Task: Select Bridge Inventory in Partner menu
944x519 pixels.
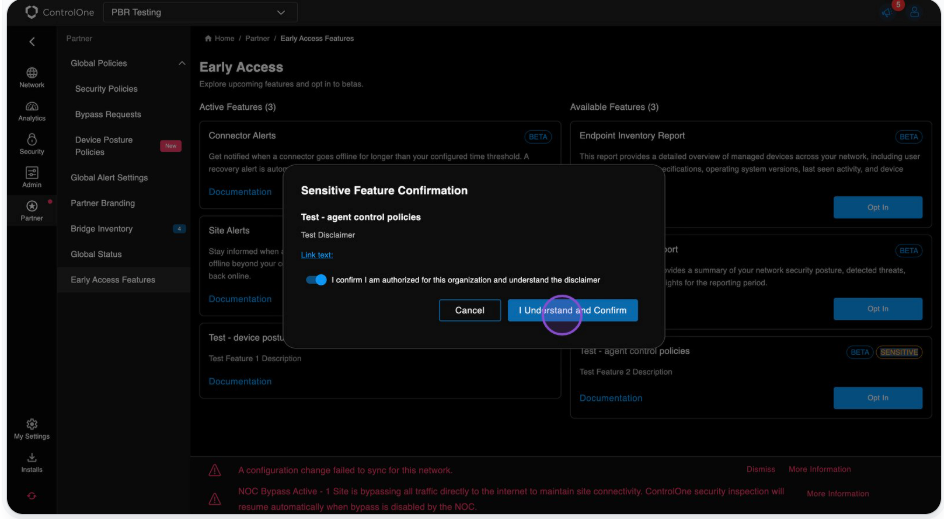Action: (101, 229)
